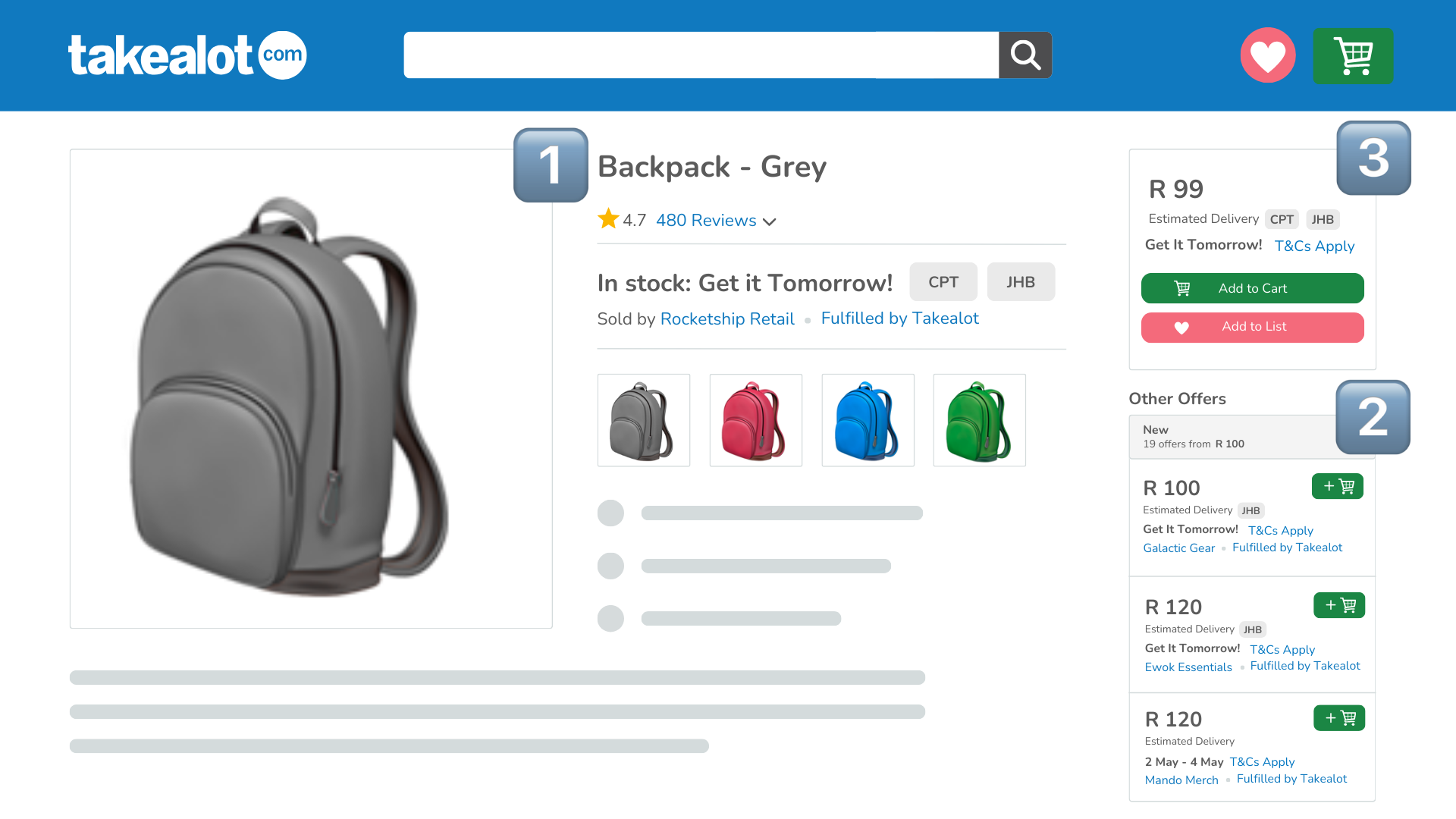Choose the blue backpack thumbnail
This screenshot has height=819, width=1456.
(868, 420)
